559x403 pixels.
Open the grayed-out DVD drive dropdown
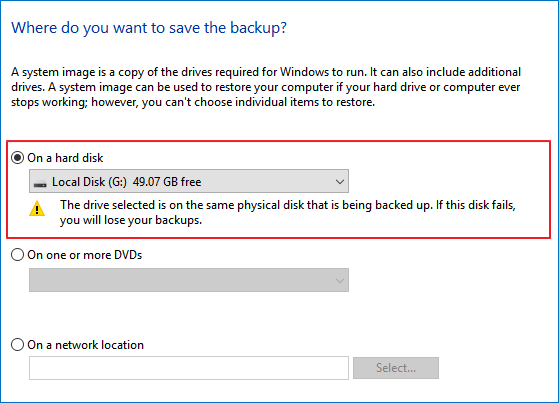(189, 280)
